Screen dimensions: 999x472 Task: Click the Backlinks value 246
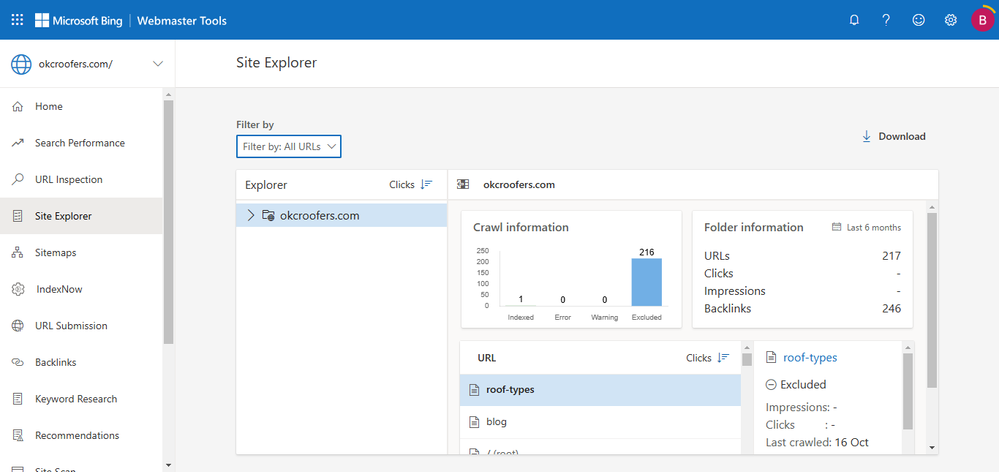pos(891,309)
